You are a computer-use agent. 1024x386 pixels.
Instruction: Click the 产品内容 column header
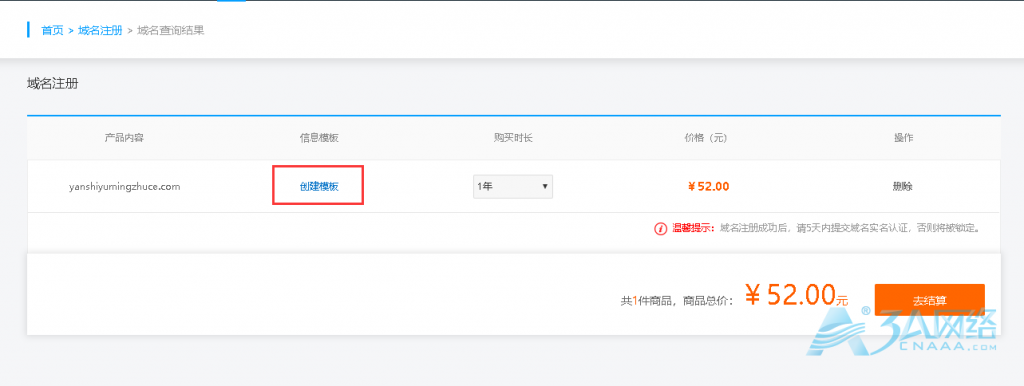[124, 138]
